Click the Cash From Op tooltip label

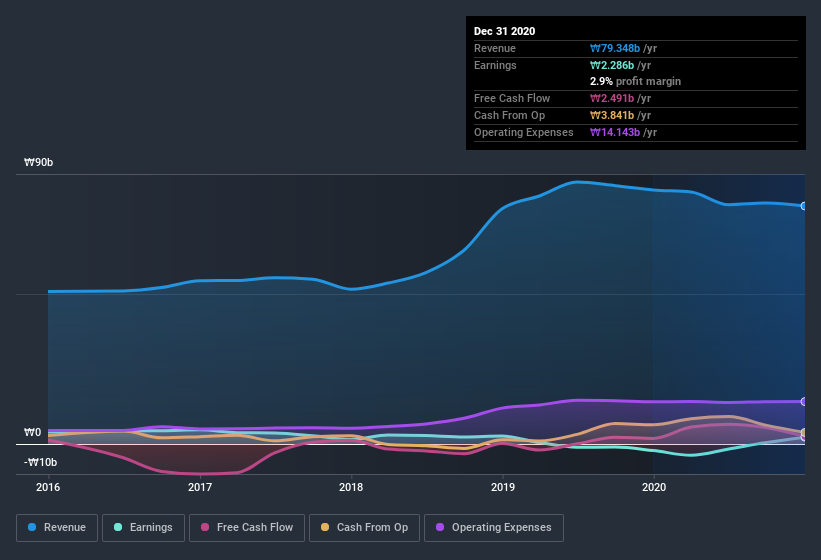(x=509, y=115)
